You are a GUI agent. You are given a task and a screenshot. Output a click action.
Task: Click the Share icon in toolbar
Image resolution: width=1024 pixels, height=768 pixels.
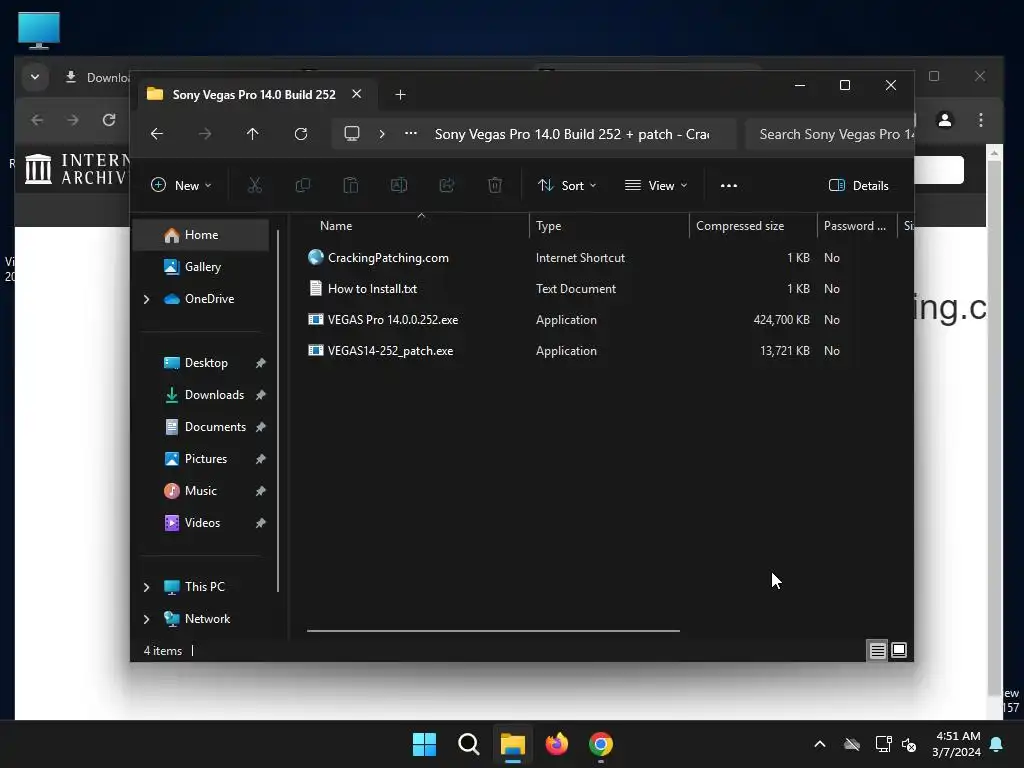[x=447, y=185]
